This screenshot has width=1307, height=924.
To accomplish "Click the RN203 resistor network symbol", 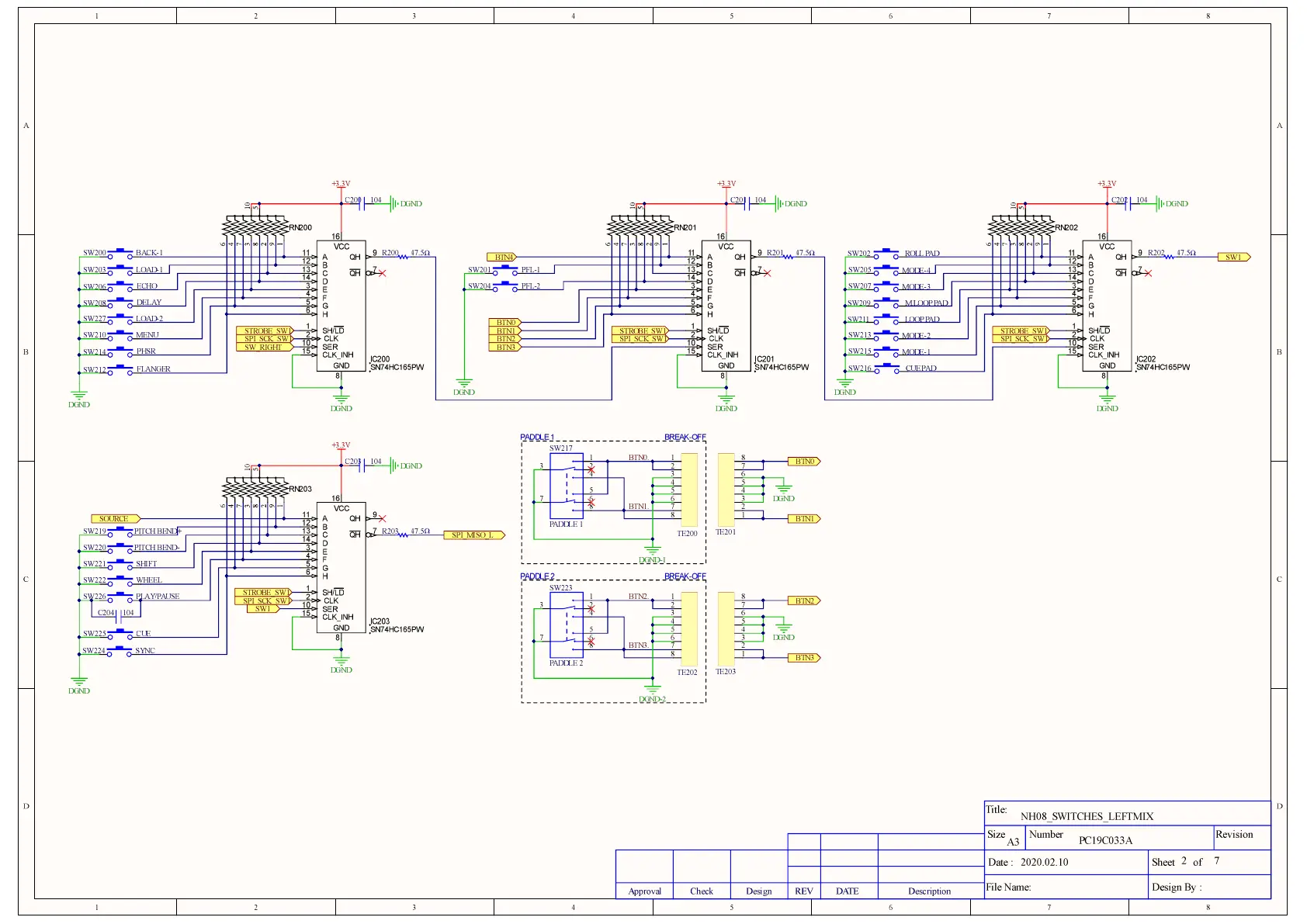I will (x=255, y=489).
